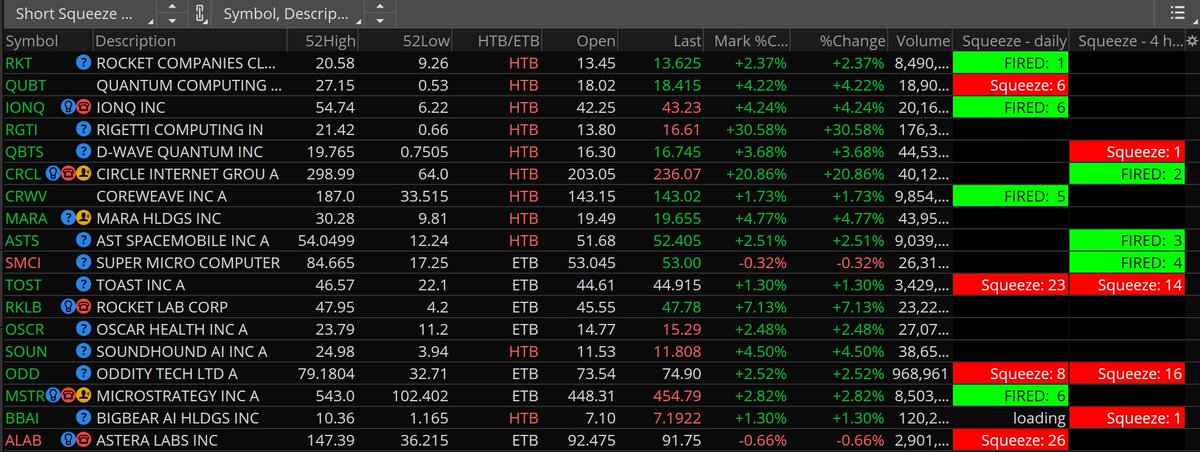Step to next watchlist using up/down arrows
This screenshot has width=1200, height=452.
point(172,14)
